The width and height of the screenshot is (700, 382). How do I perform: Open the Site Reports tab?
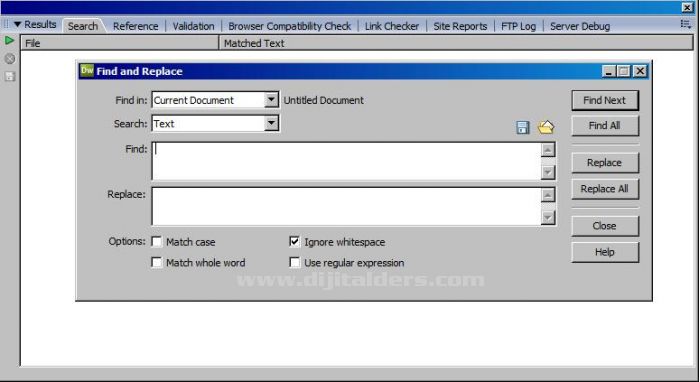point(460,26)
